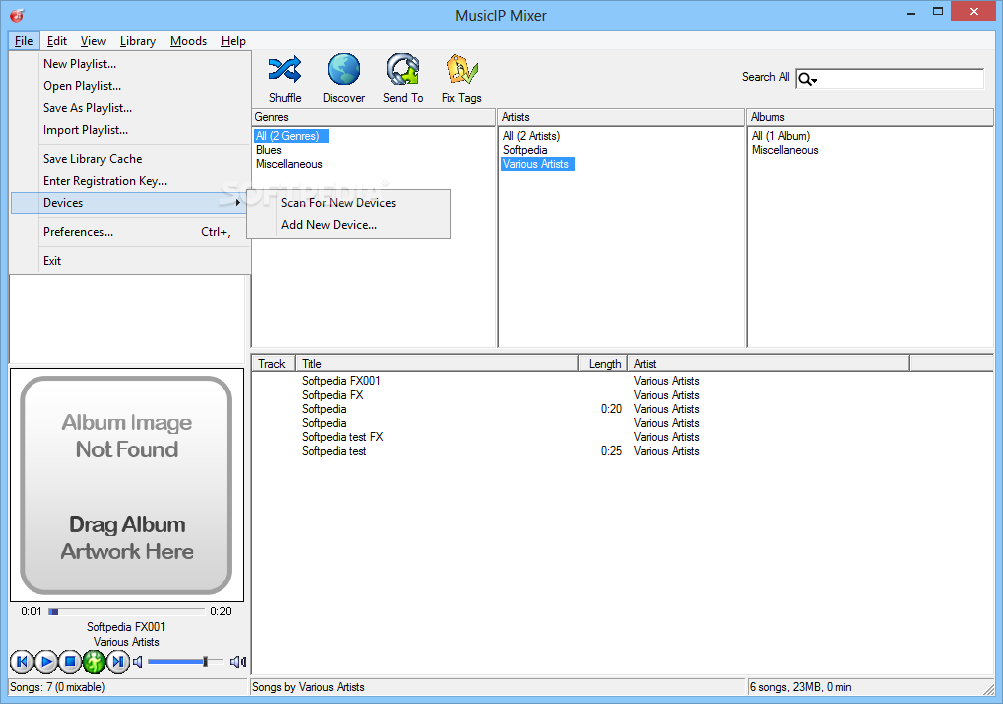This screenshot has height=704, width=1003.
Task: Select Enter Registration Key... option
Action: click(x=130, y=181)
